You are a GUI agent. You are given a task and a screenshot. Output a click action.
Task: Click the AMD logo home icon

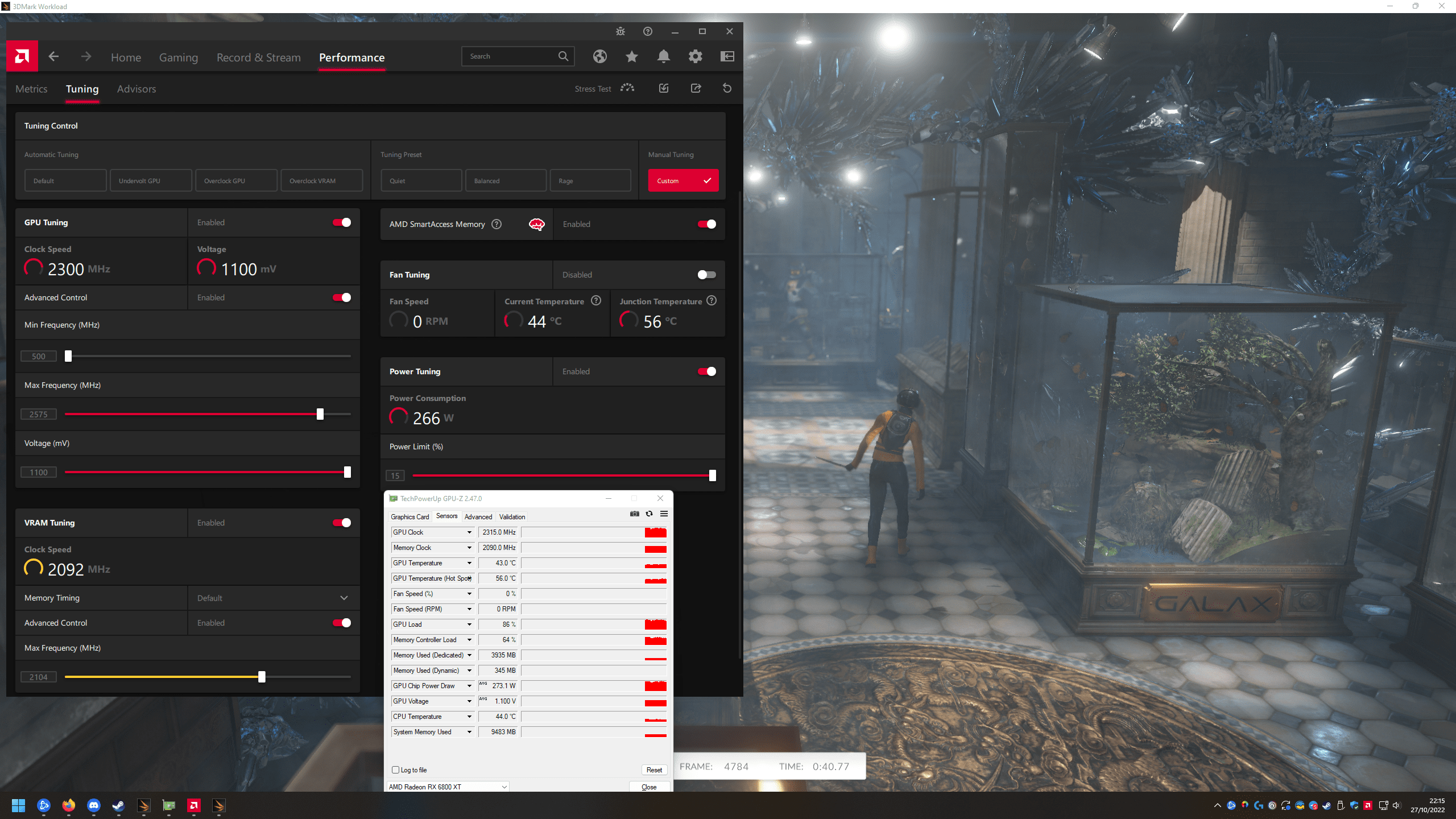click(22, 56)
